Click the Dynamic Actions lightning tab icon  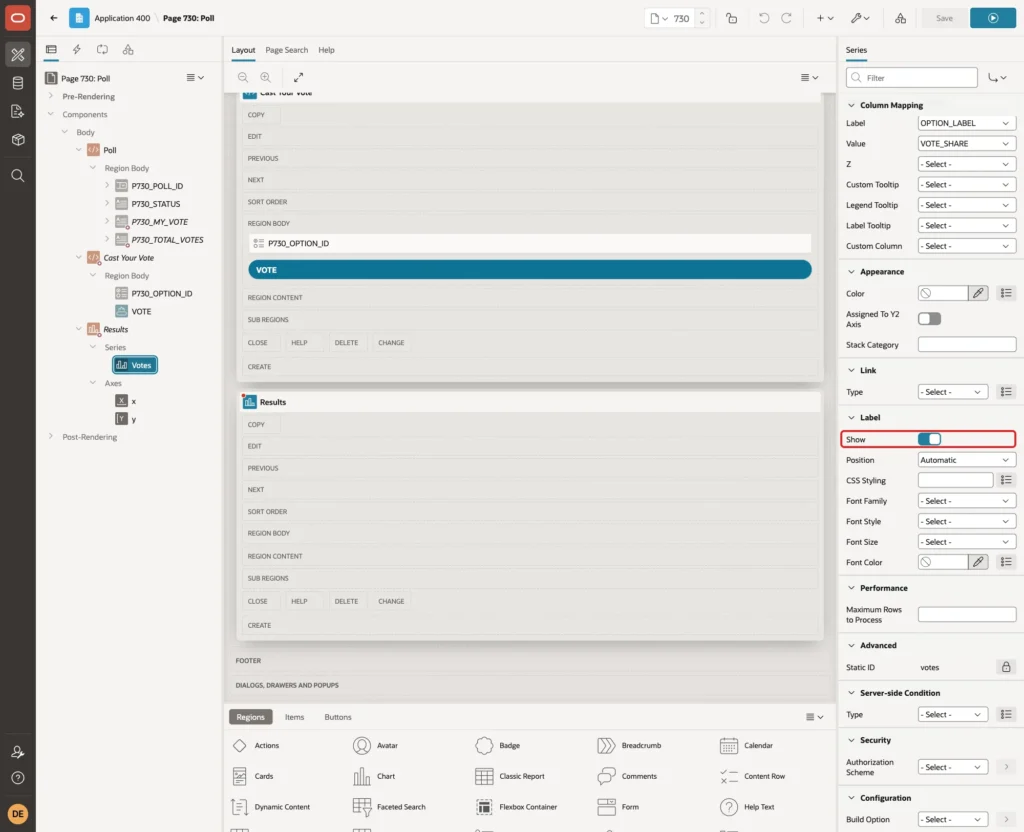pos(76,50)
